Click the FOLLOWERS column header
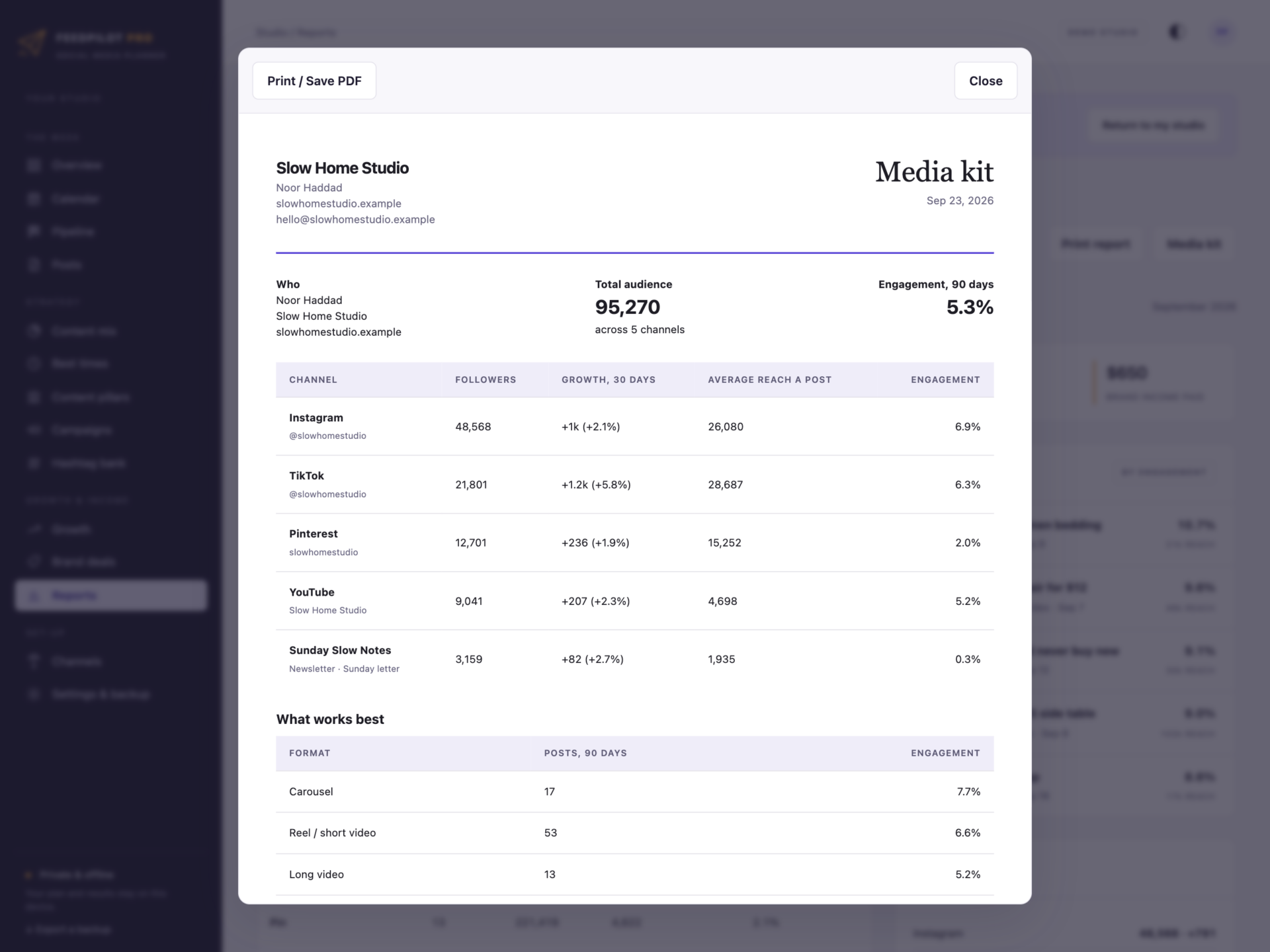Viewport: 1270px width, 952px height. pyautogui.click(x=486, y=379)
